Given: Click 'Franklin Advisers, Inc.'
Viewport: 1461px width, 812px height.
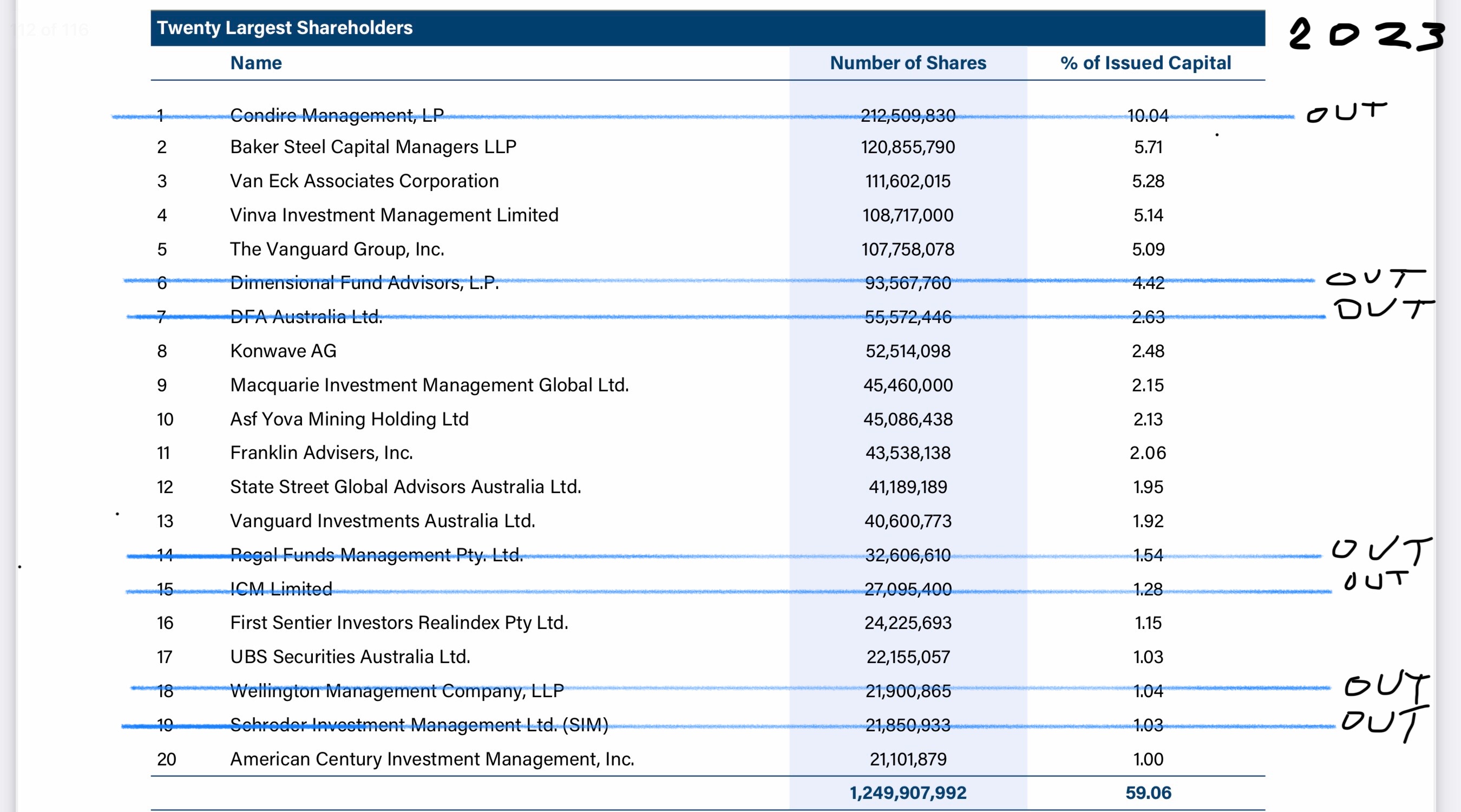Looking at the screenshot, I should (322, 453).
